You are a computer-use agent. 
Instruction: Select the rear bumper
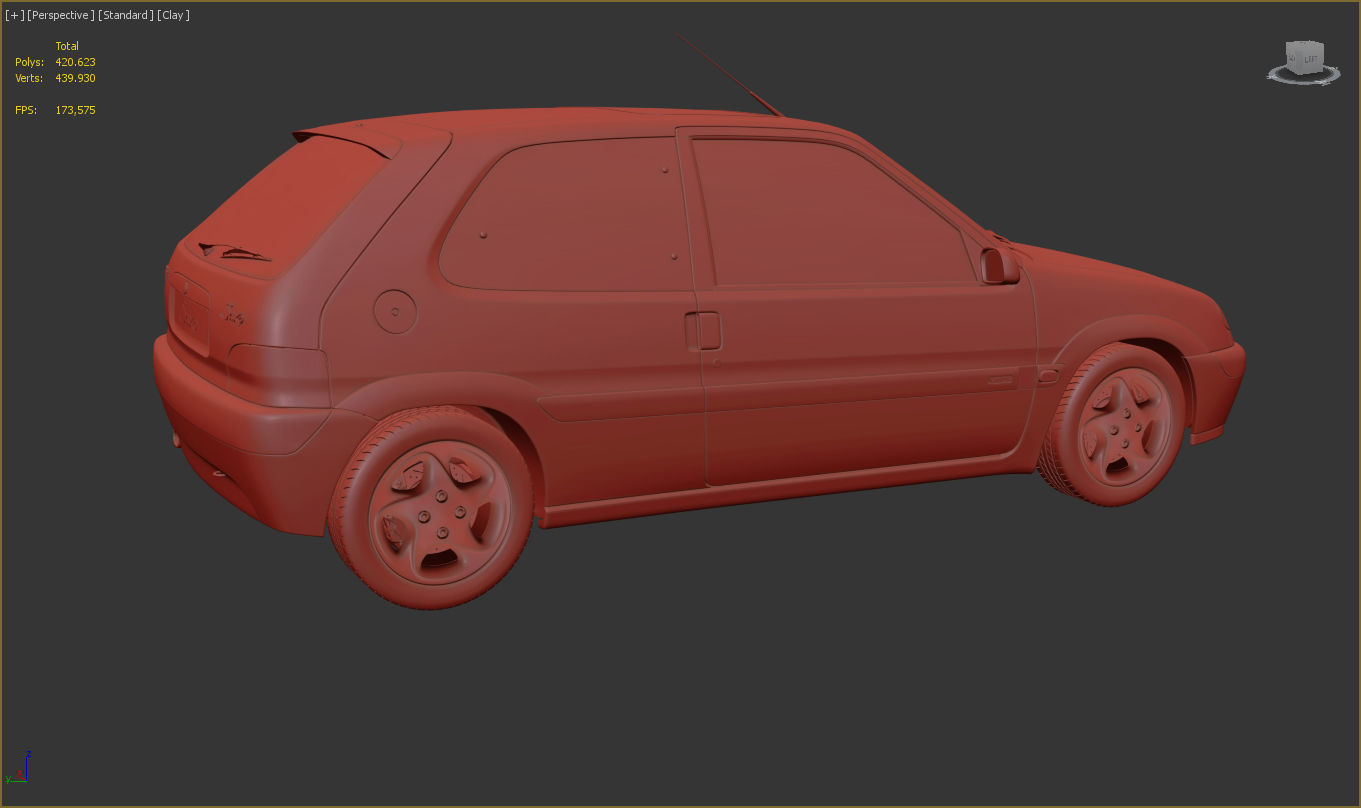[240, 440]
